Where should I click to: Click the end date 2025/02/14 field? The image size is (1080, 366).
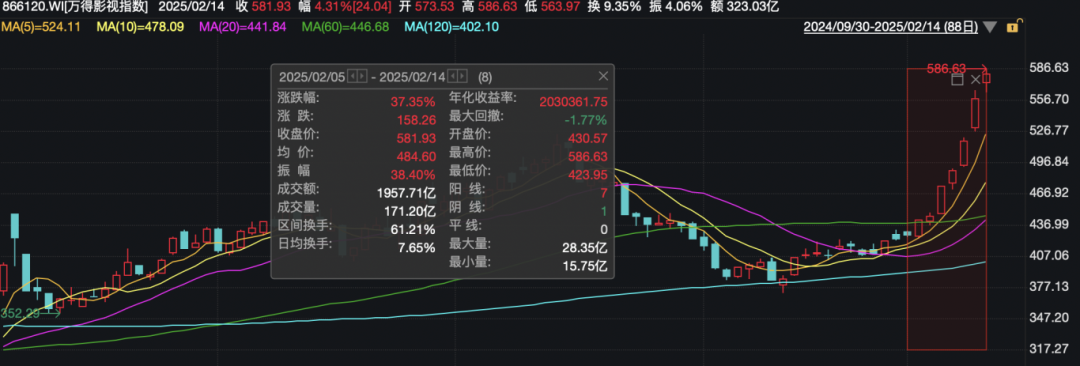click(413, 76)
